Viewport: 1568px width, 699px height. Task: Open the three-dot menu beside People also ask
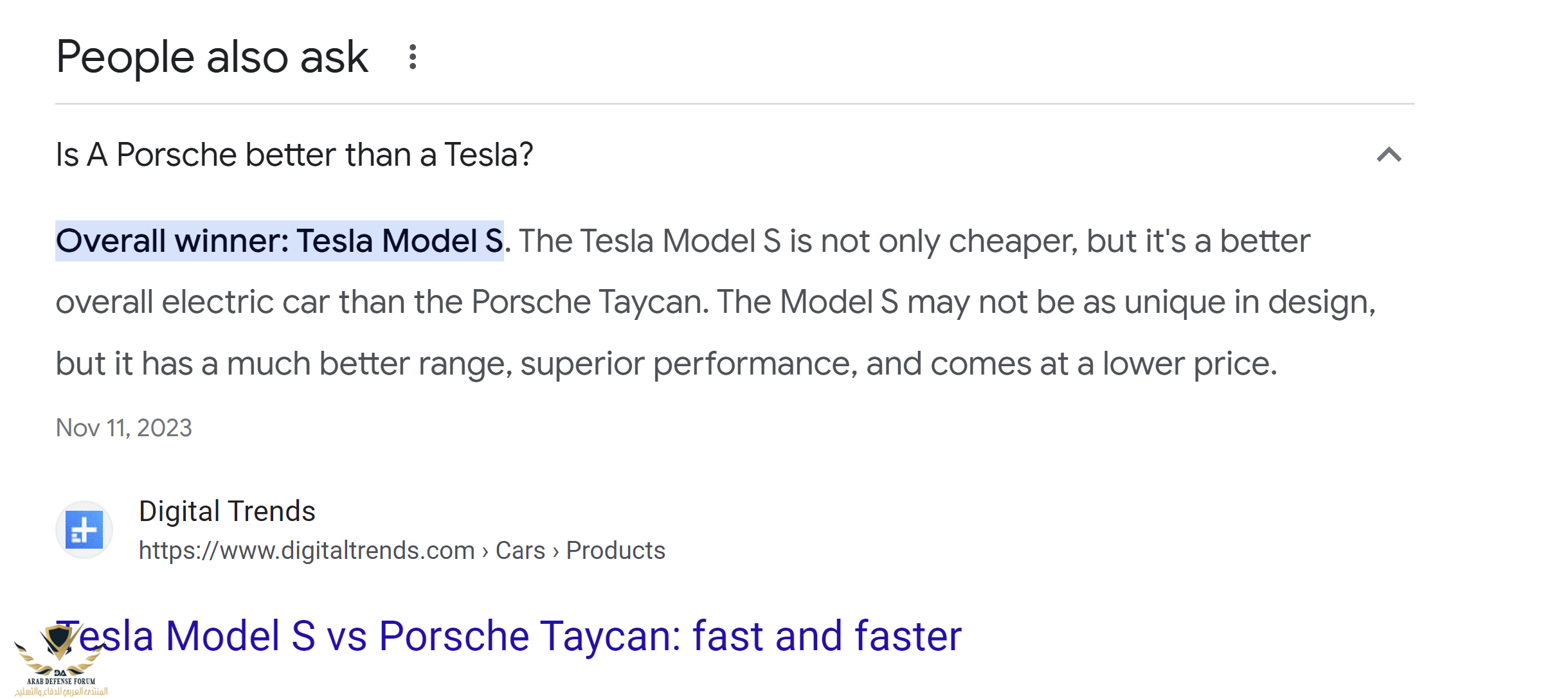pos(413,57)
